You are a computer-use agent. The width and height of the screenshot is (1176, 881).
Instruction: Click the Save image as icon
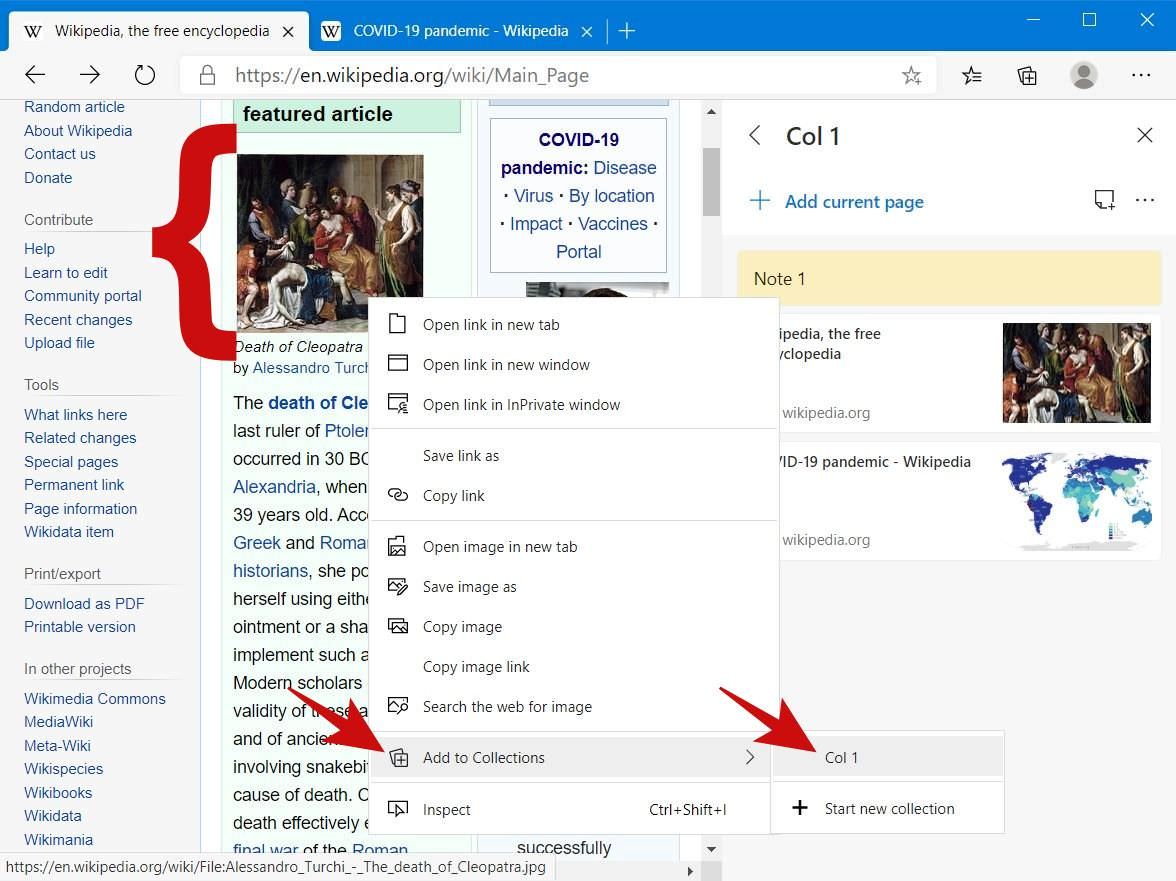pos(398,586)
